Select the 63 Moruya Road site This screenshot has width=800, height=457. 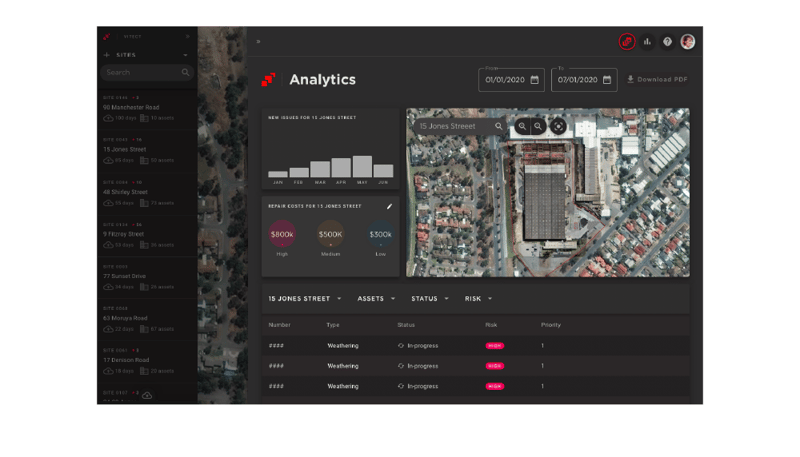coord(125,318)
